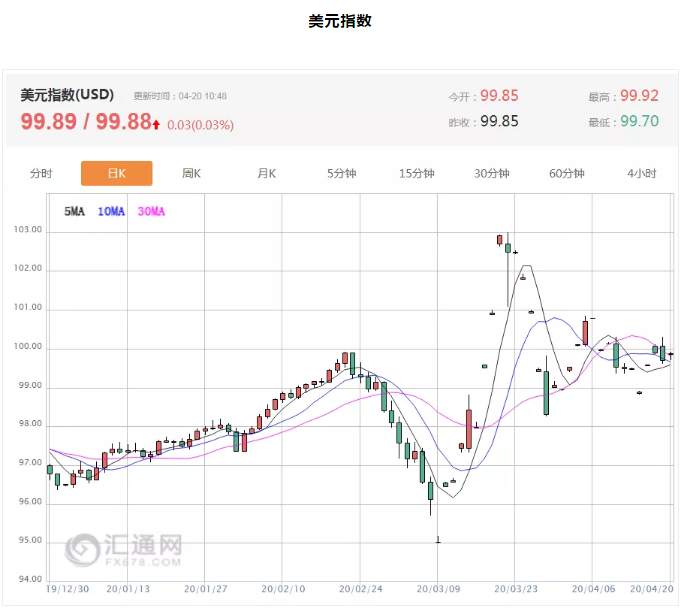Switch to the 月K monthly tab
This screenshot has height=610, width=684.
click(x=267, y=174)
